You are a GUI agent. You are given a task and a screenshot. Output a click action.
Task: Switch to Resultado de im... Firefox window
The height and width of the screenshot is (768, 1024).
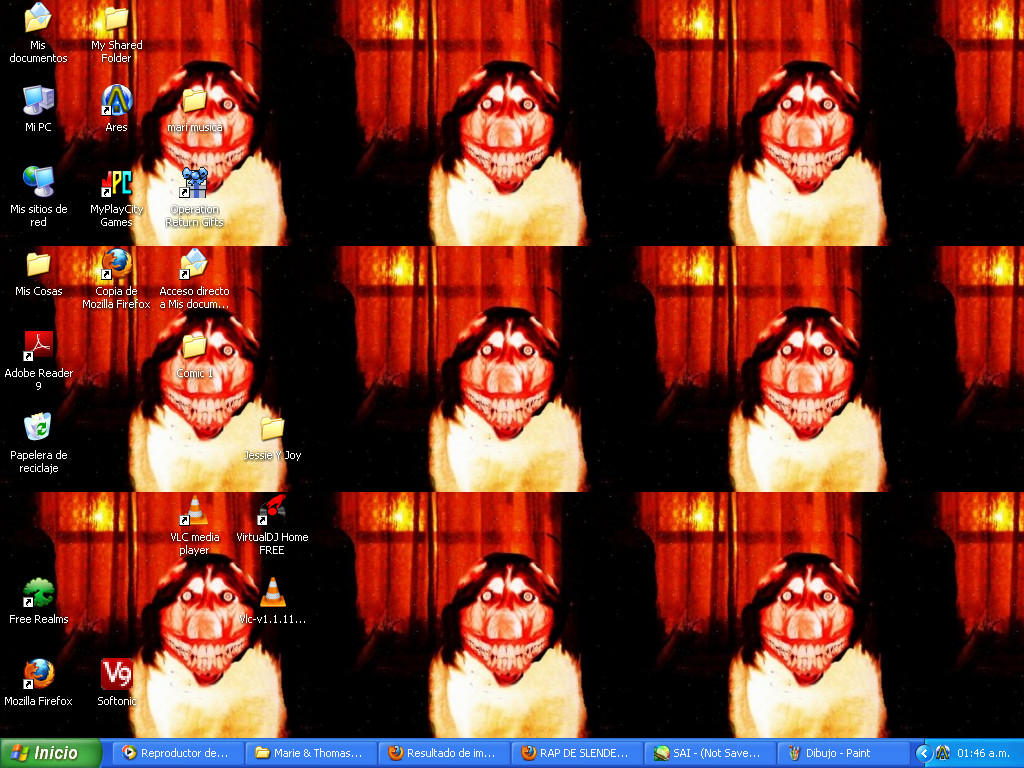[445, 753]
